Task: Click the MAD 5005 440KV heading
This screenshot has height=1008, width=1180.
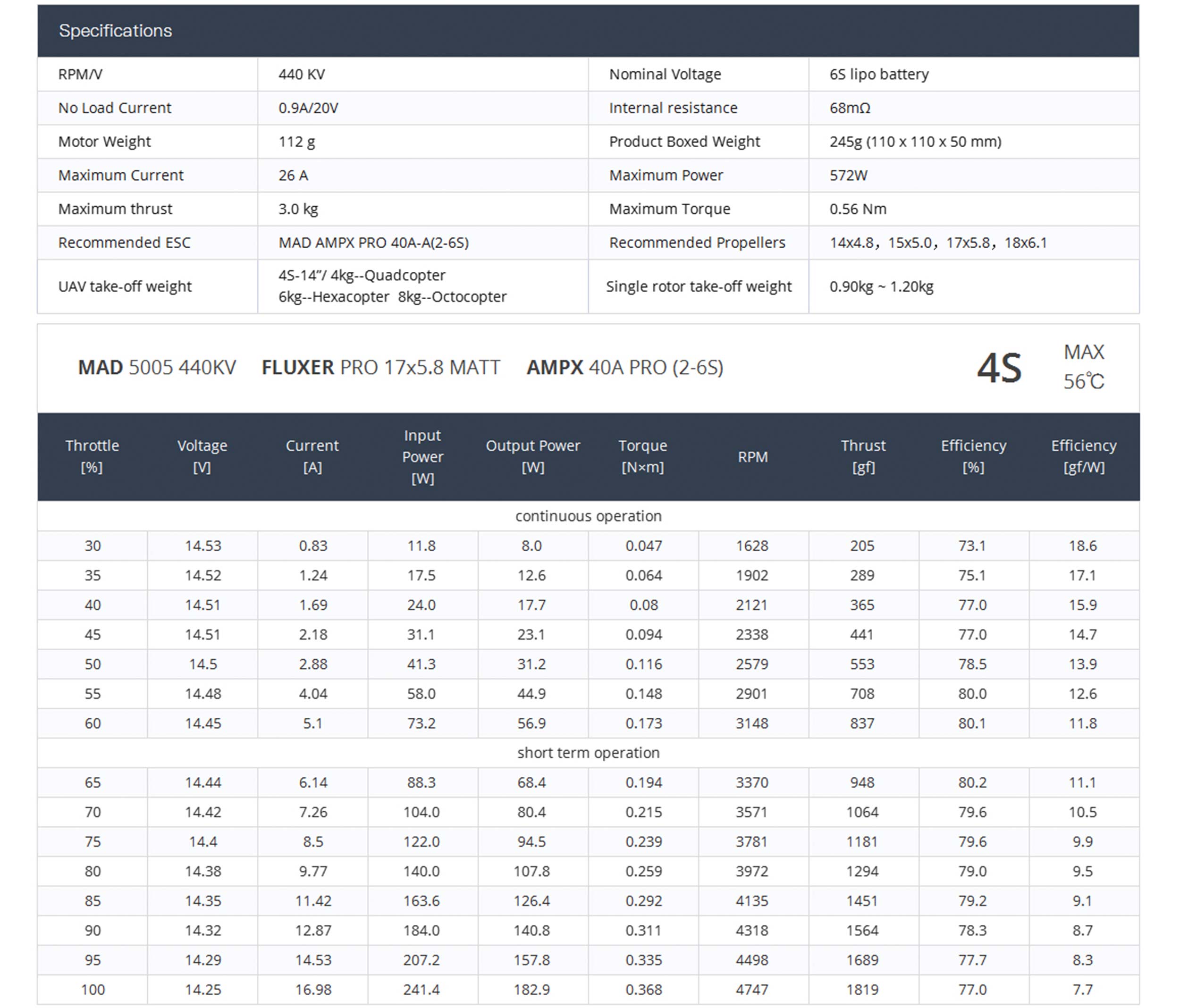Action: tap(157, 367)
